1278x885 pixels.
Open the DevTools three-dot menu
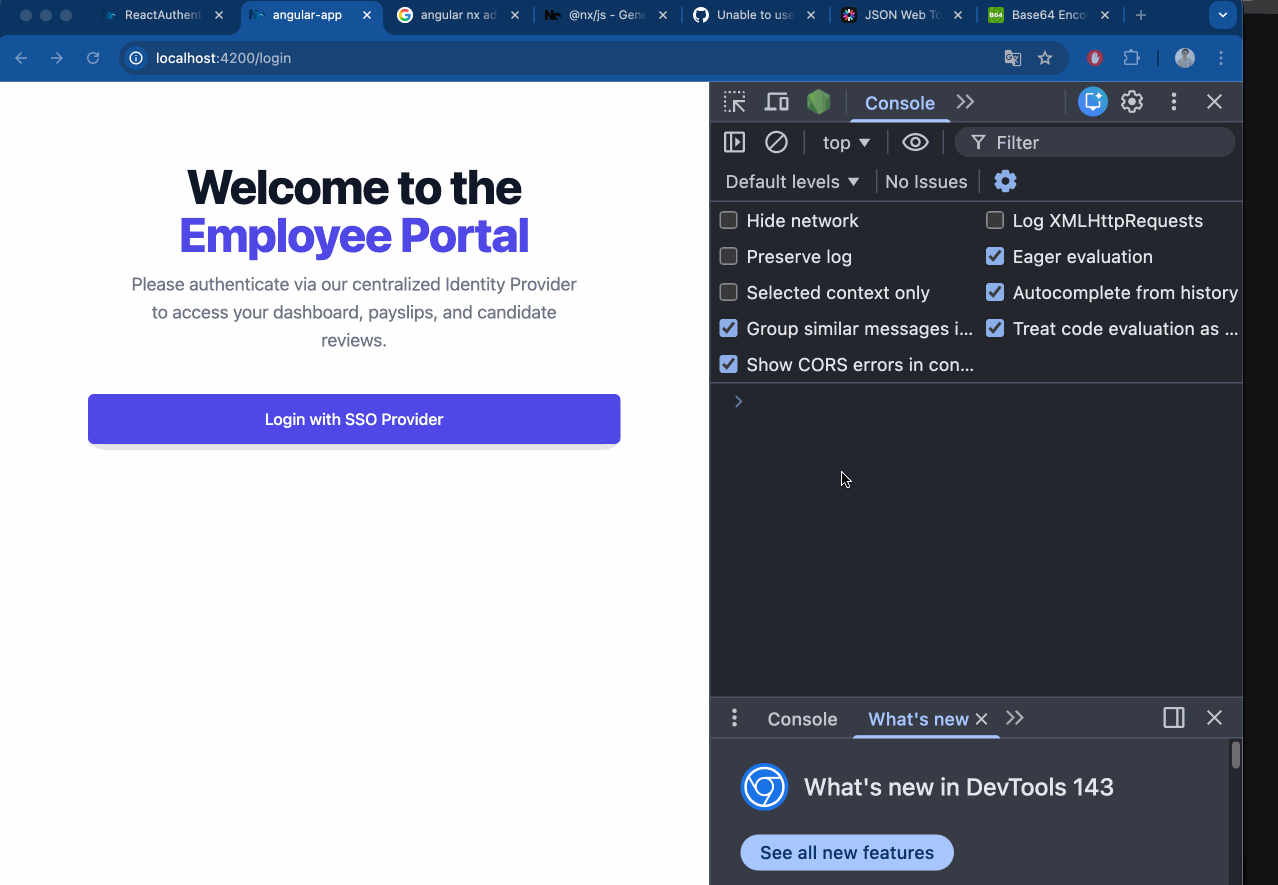(x=1173, y=101)
